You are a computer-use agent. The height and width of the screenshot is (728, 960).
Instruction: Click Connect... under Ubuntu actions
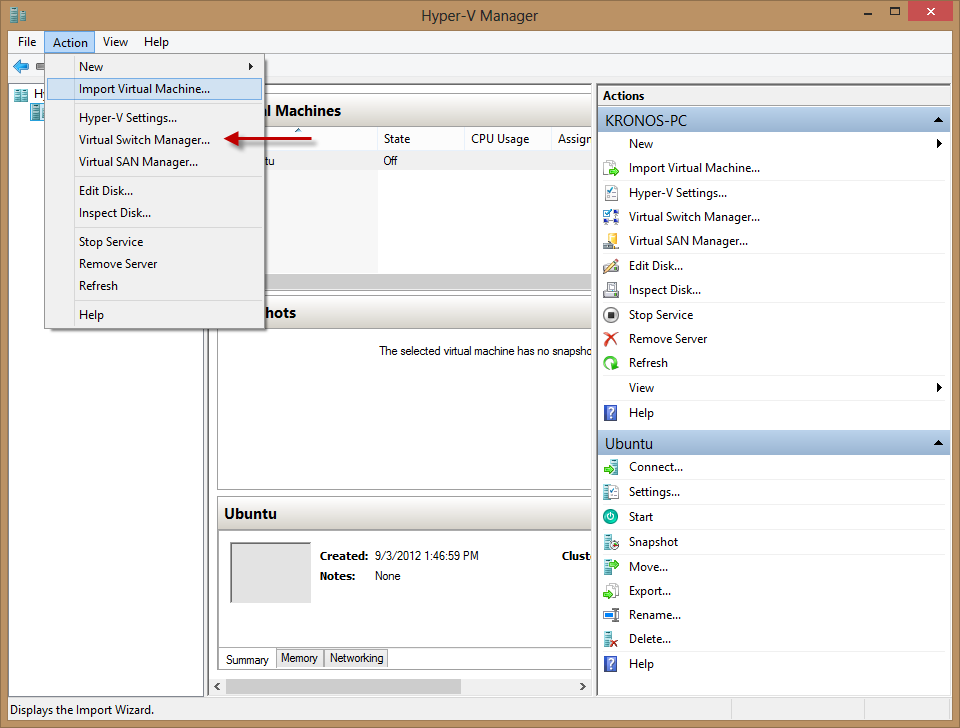(x=655, y=467)
